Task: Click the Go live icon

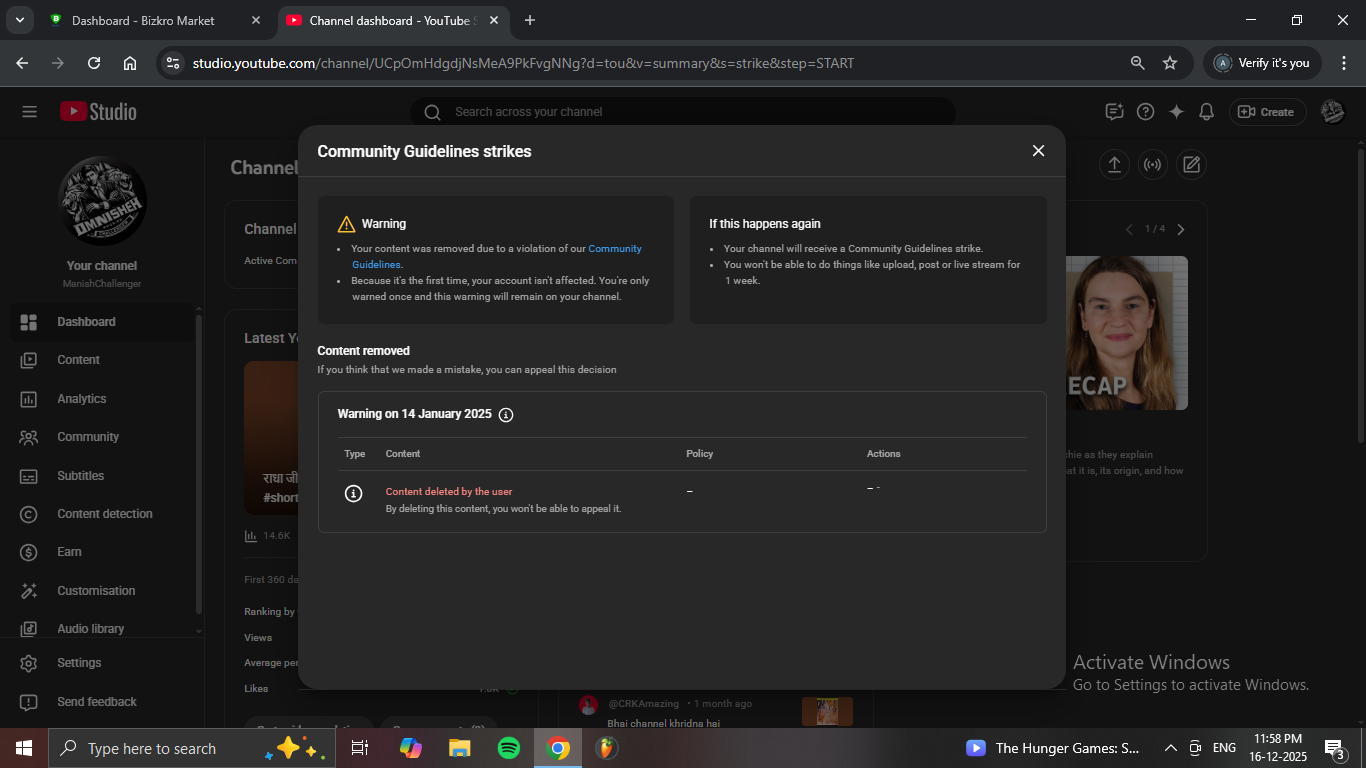Action: point(1152,165)
